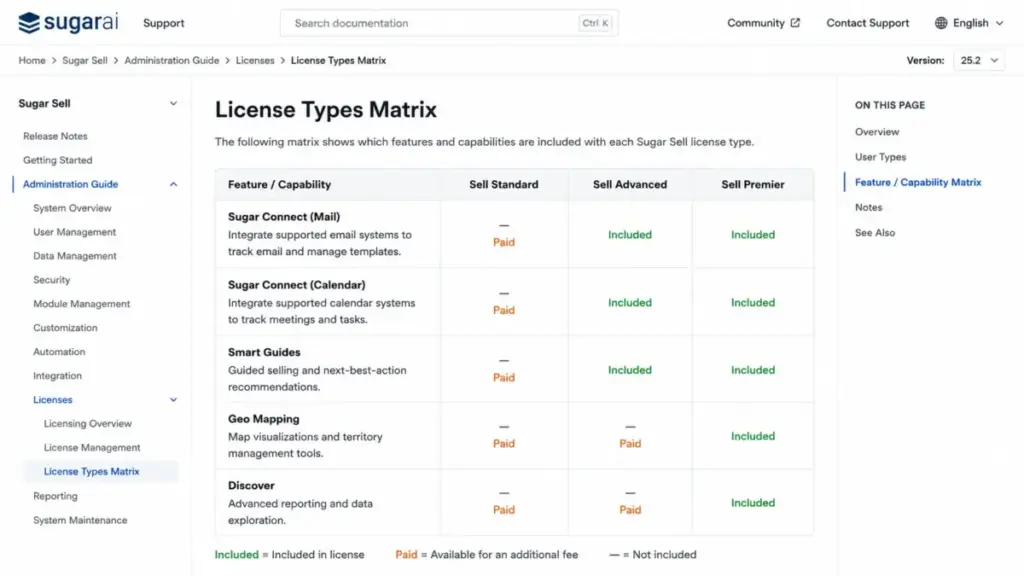Open the English language dropdown
Image resolution: width=1024 pixels, height=576 pixels.
click(970, 23)
